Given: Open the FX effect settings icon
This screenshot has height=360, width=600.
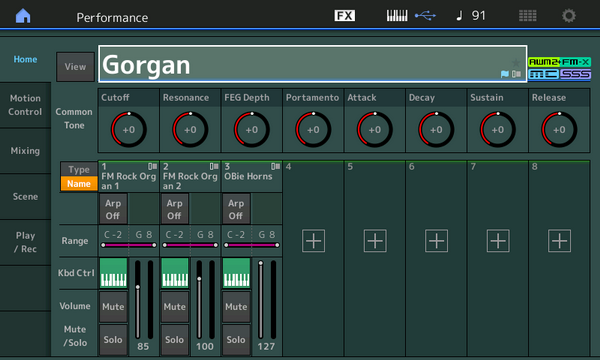Looking at the screenshot, I should point(344,16).
